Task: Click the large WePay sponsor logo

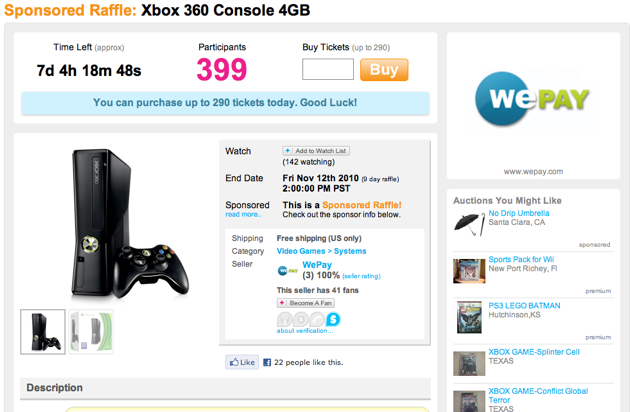Action: pyautogui.click(x=532, y=98)
